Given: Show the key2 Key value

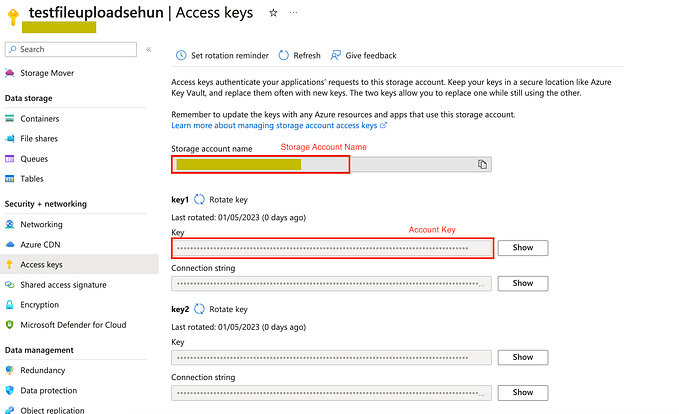Looking at the screenshot, I should [523, 358].
